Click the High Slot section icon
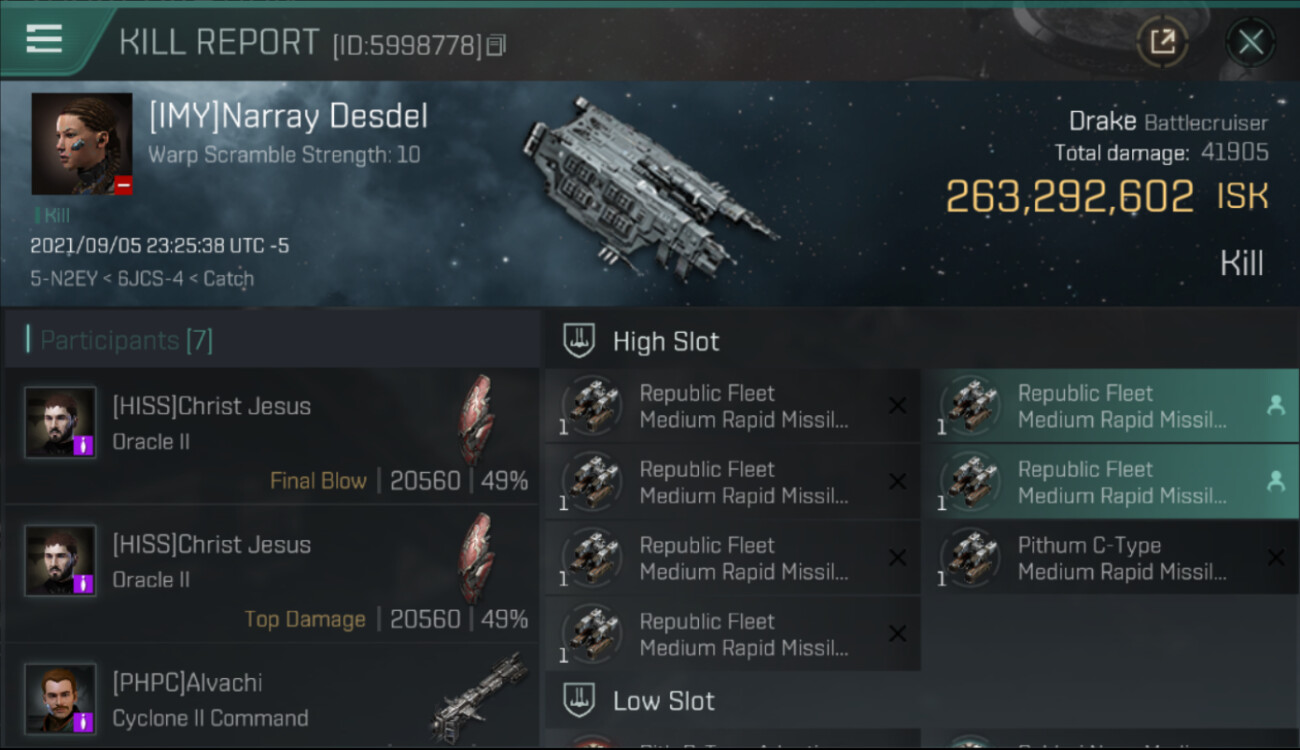 pyautogui.click(x=579, y=341)
